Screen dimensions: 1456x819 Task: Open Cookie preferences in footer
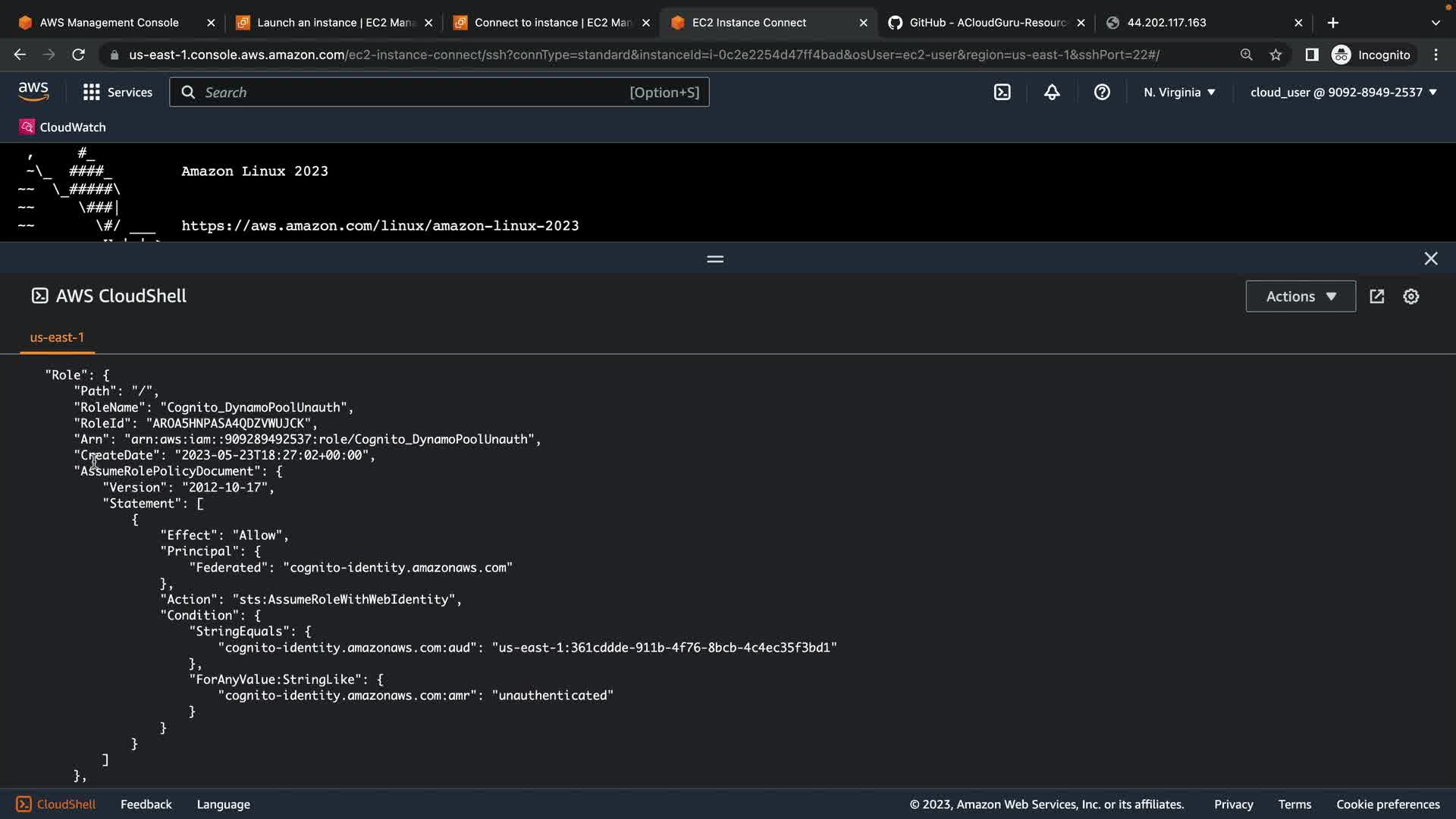tap(1387, 805)
